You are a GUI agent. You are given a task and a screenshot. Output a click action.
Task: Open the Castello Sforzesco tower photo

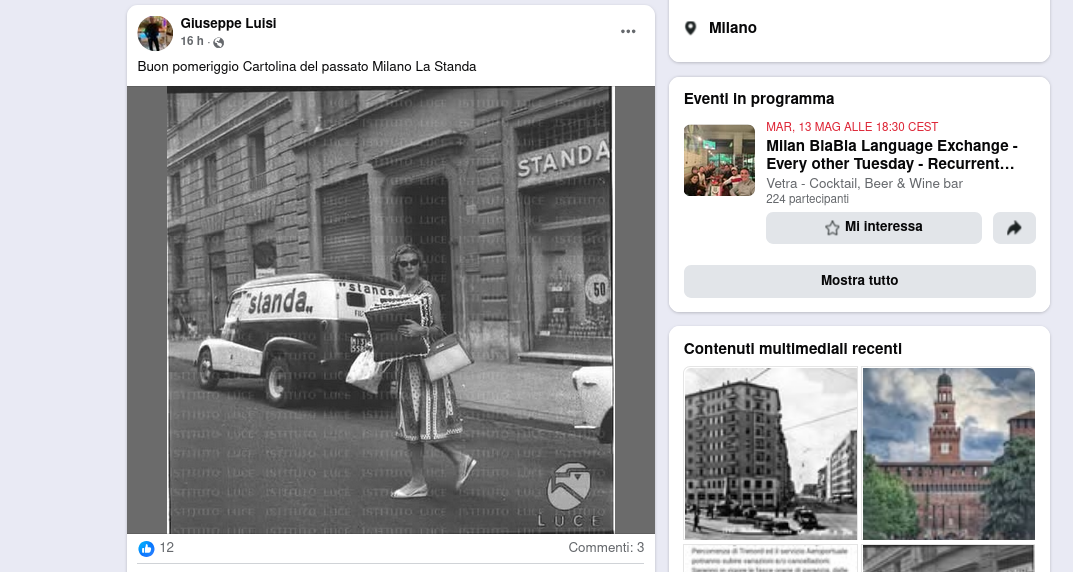point(948,453)
